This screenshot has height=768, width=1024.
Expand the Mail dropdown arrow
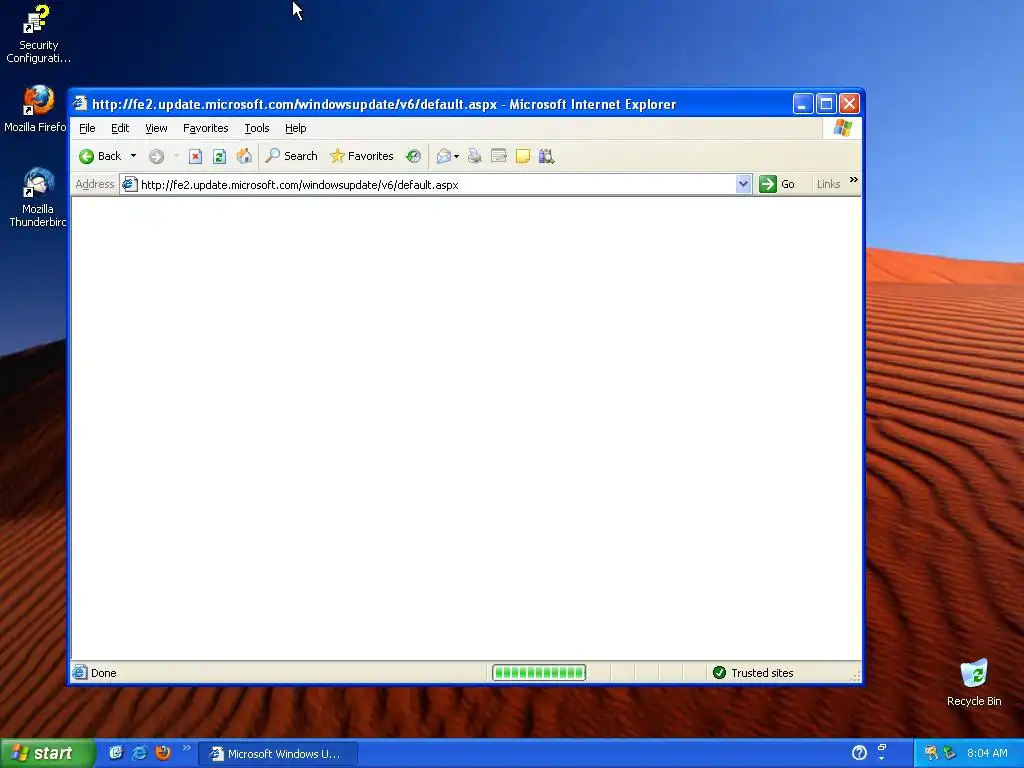click(456, 156)
